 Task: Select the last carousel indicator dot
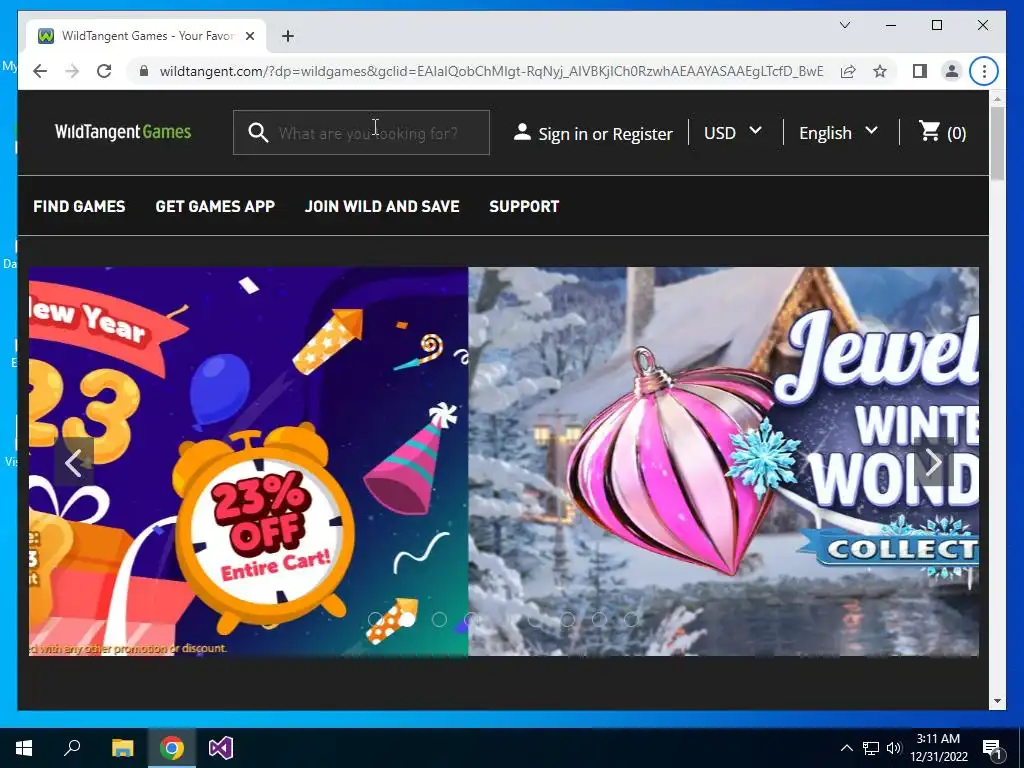tap(631, 619)
